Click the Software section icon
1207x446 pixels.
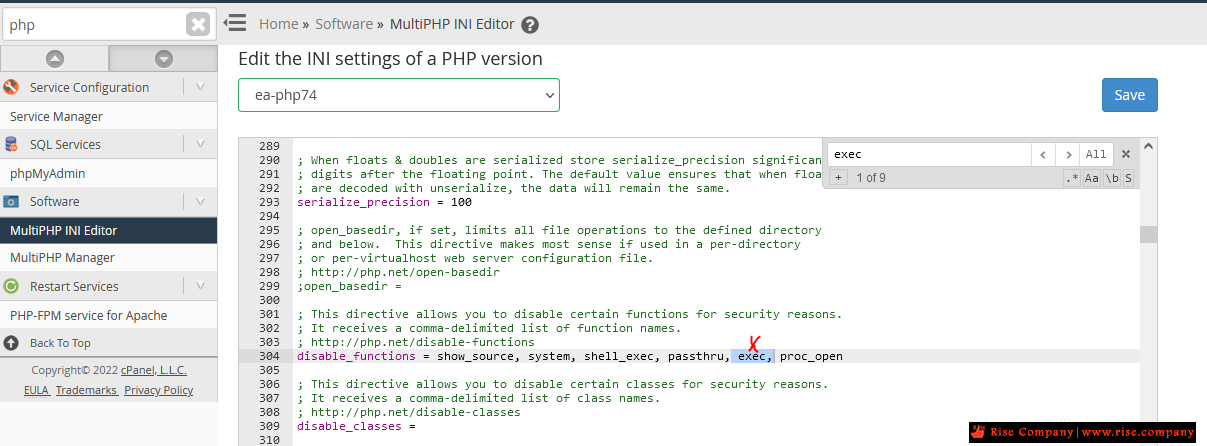(x=12, y=201)
